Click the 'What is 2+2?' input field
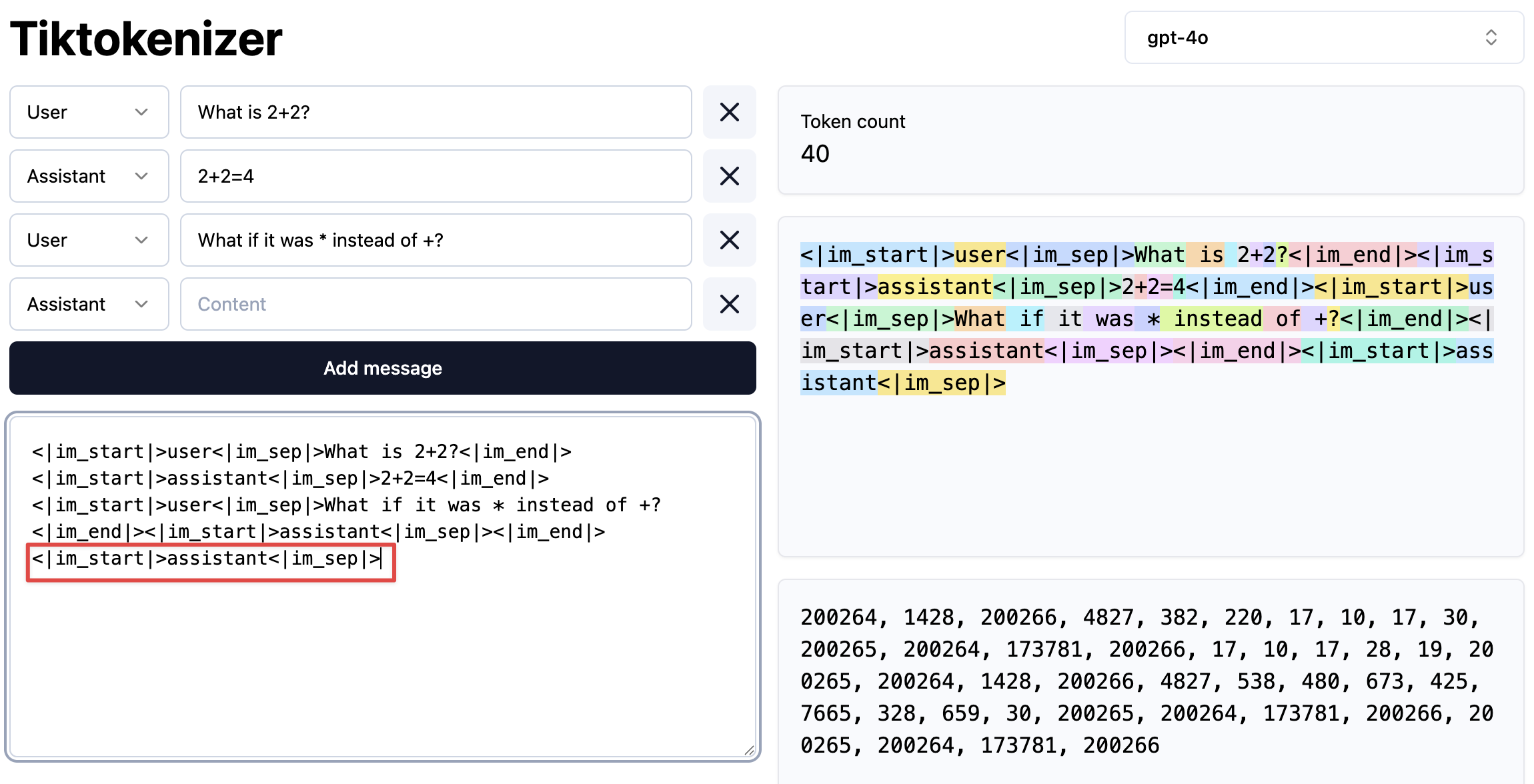The image size is (1534, 784). 436,112
